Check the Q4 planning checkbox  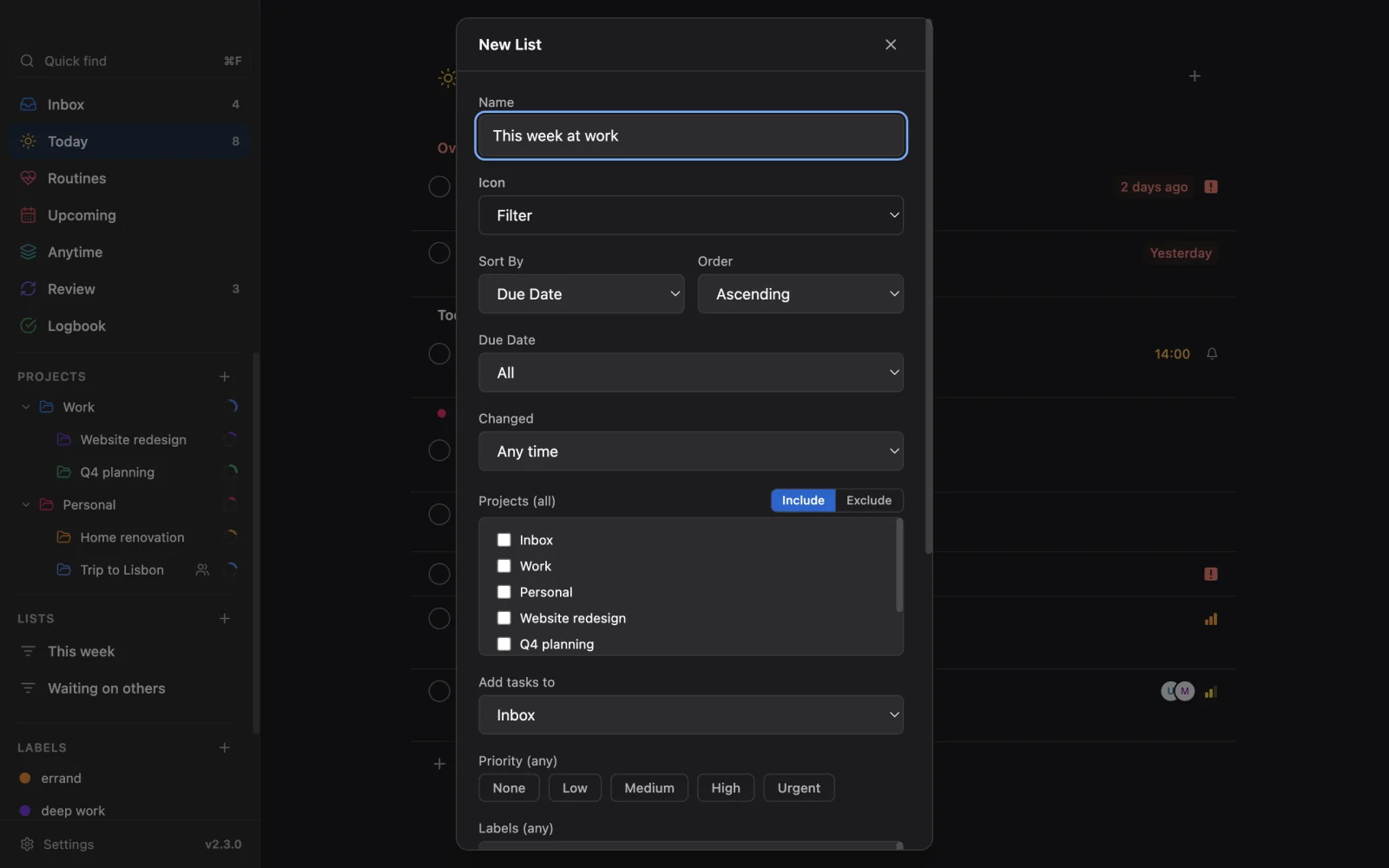click(x=504, y=644)
